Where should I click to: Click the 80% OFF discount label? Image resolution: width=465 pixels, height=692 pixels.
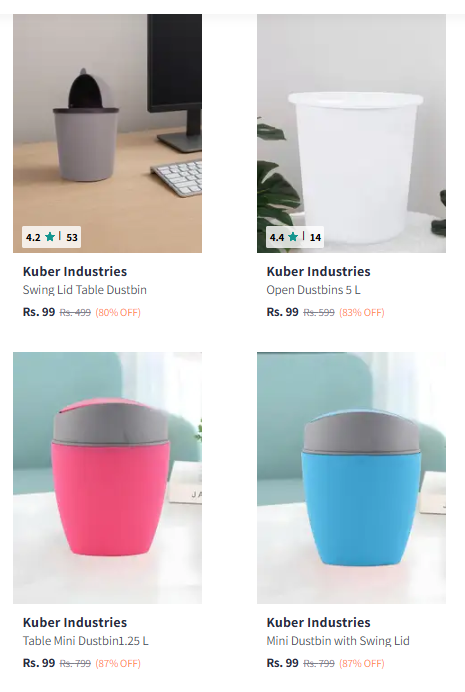(x=118, y=312)
